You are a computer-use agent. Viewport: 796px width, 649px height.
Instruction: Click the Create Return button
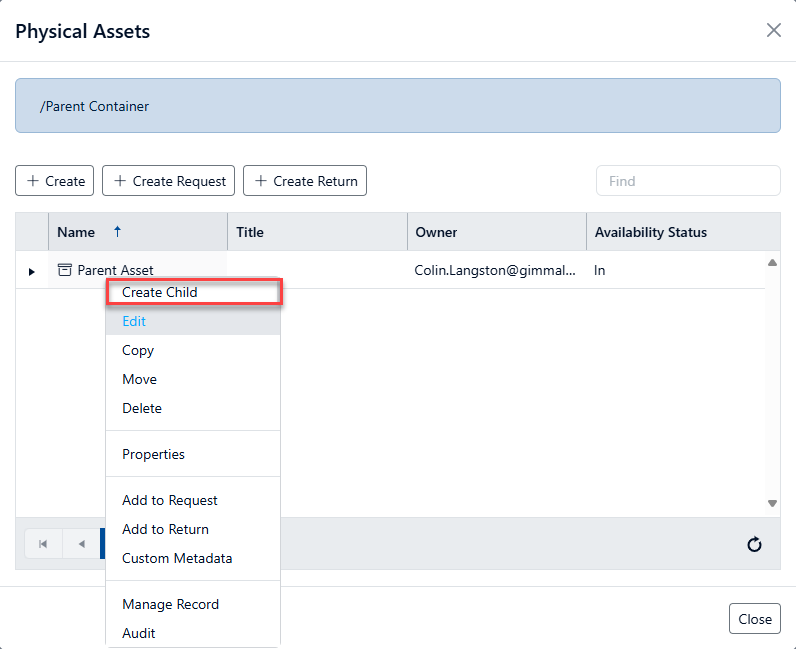tap(305, 181)
